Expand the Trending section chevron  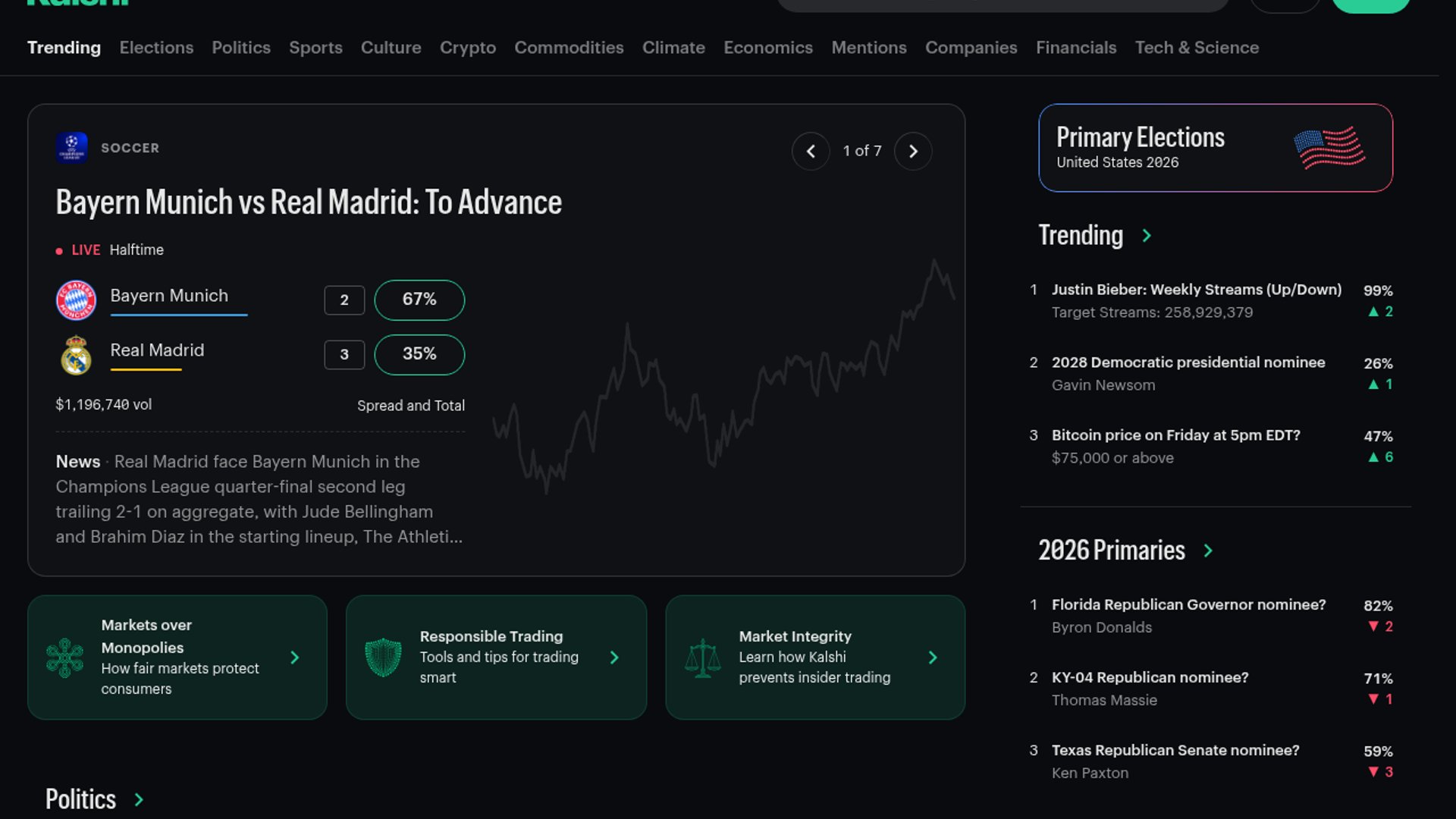click(1147, 236)
